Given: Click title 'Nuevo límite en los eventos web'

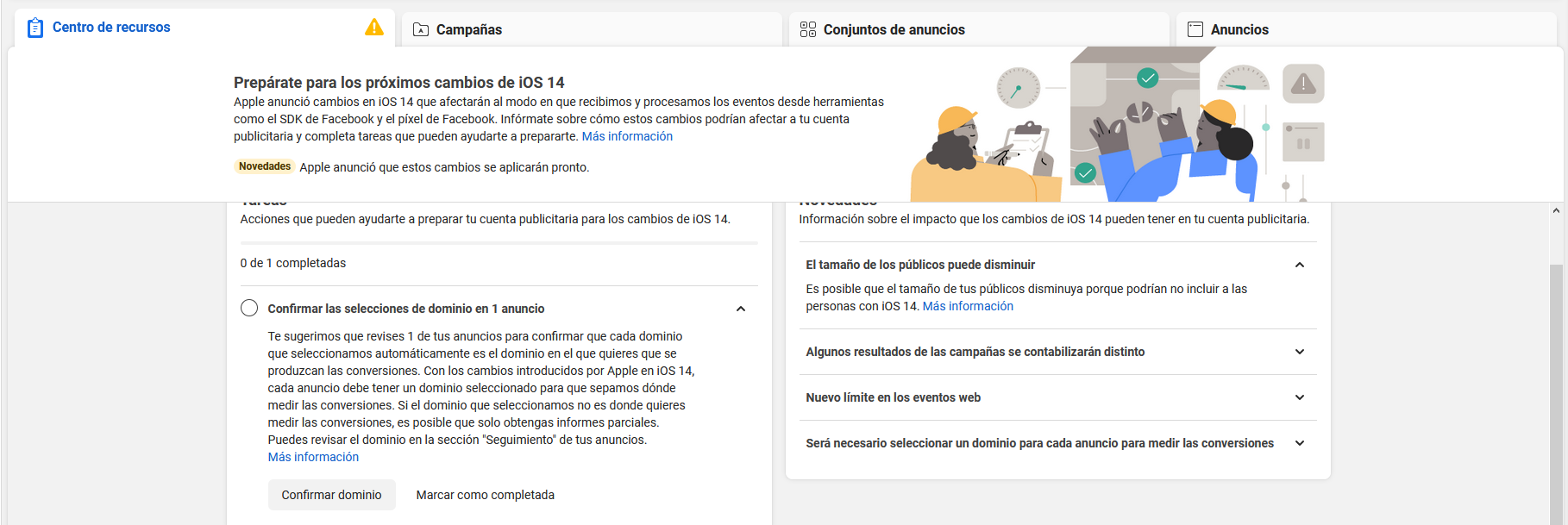Looking at the screenshot, I should (x=894, y=397).
